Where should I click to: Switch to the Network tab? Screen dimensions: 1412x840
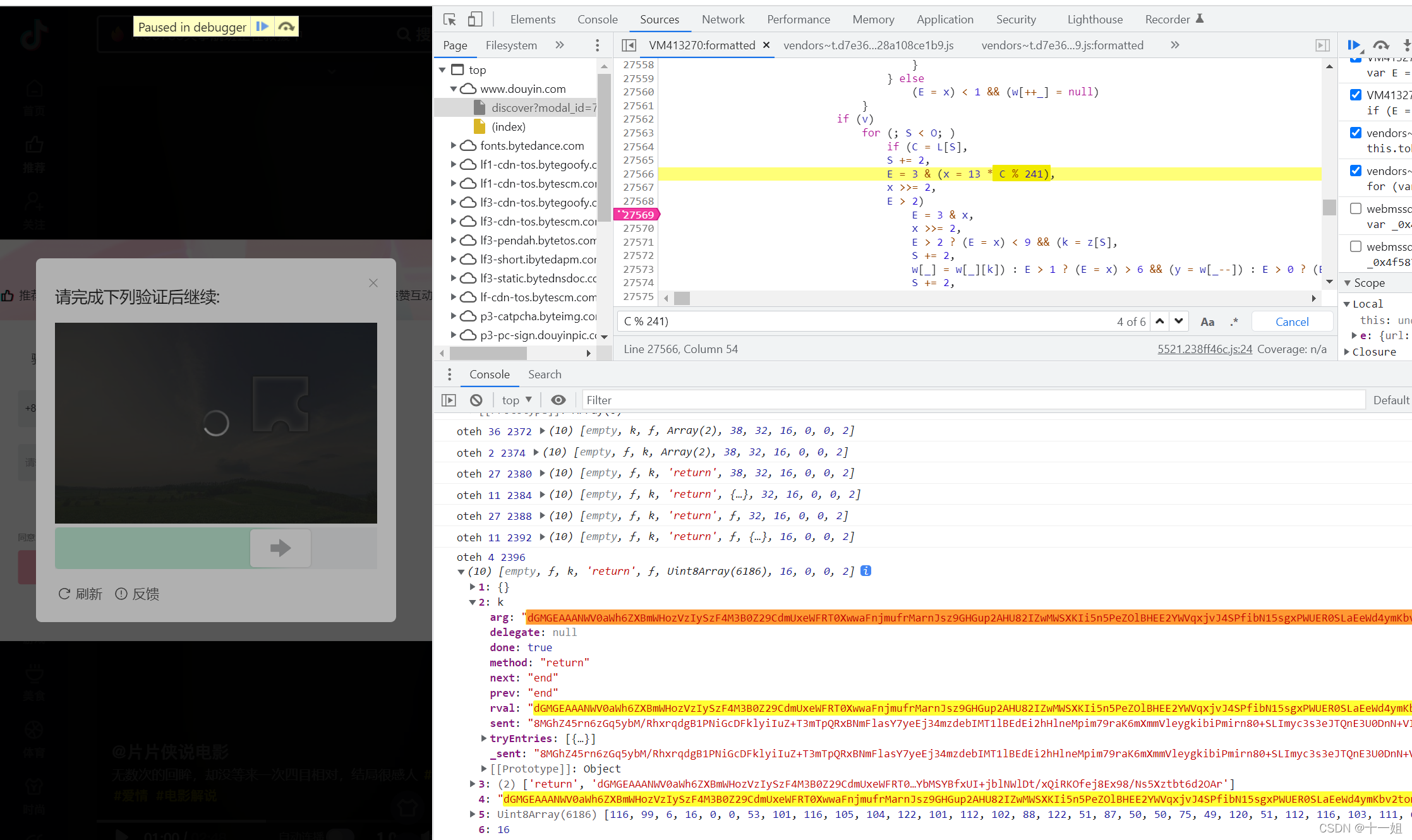(723, 20)
